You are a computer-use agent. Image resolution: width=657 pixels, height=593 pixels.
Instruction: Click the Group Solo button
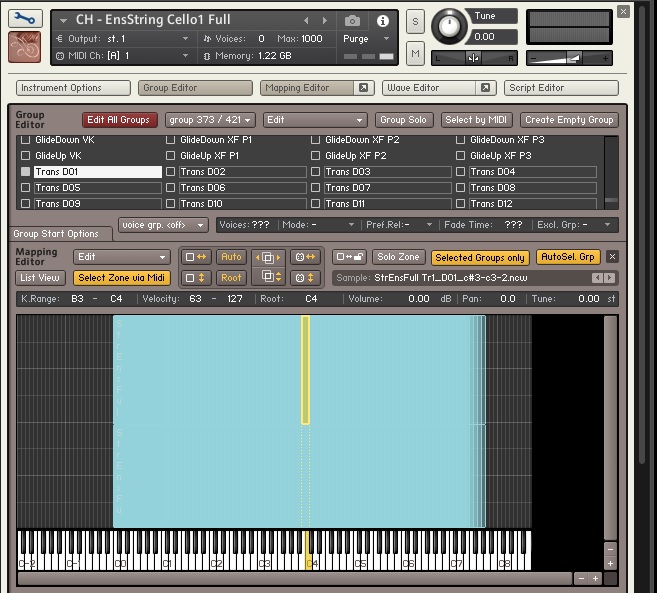[x=404, y=120]
